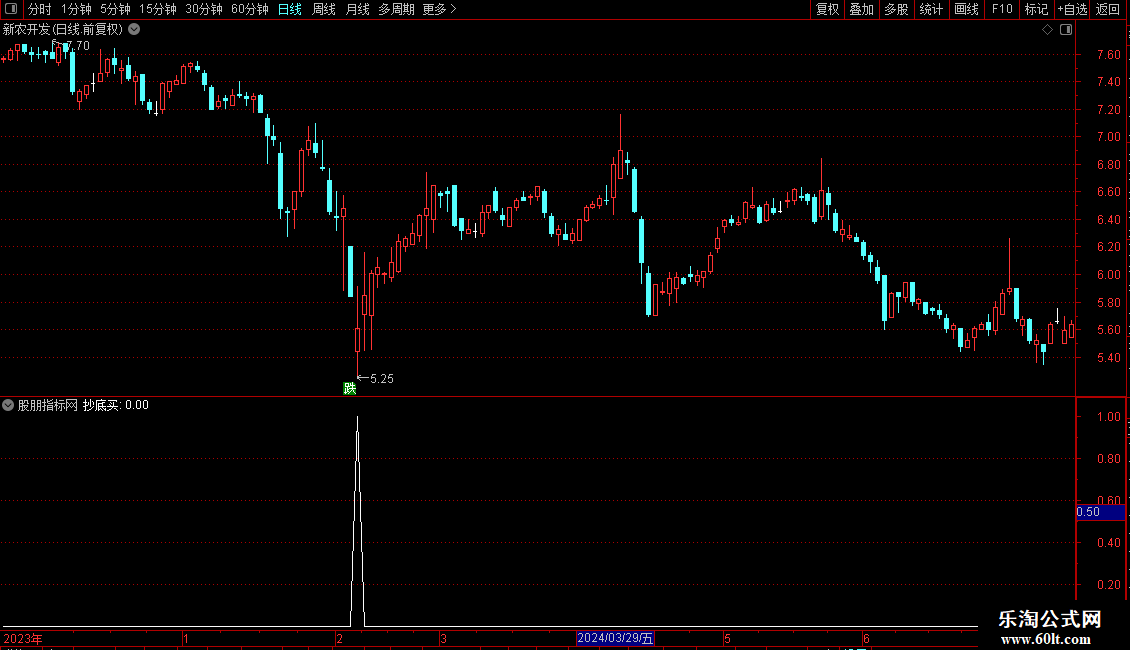Select the 5分钟 period
Image resolution: width=1130 pixels, height=650 pixels.
pyautogui.click(x=115, y=9)
